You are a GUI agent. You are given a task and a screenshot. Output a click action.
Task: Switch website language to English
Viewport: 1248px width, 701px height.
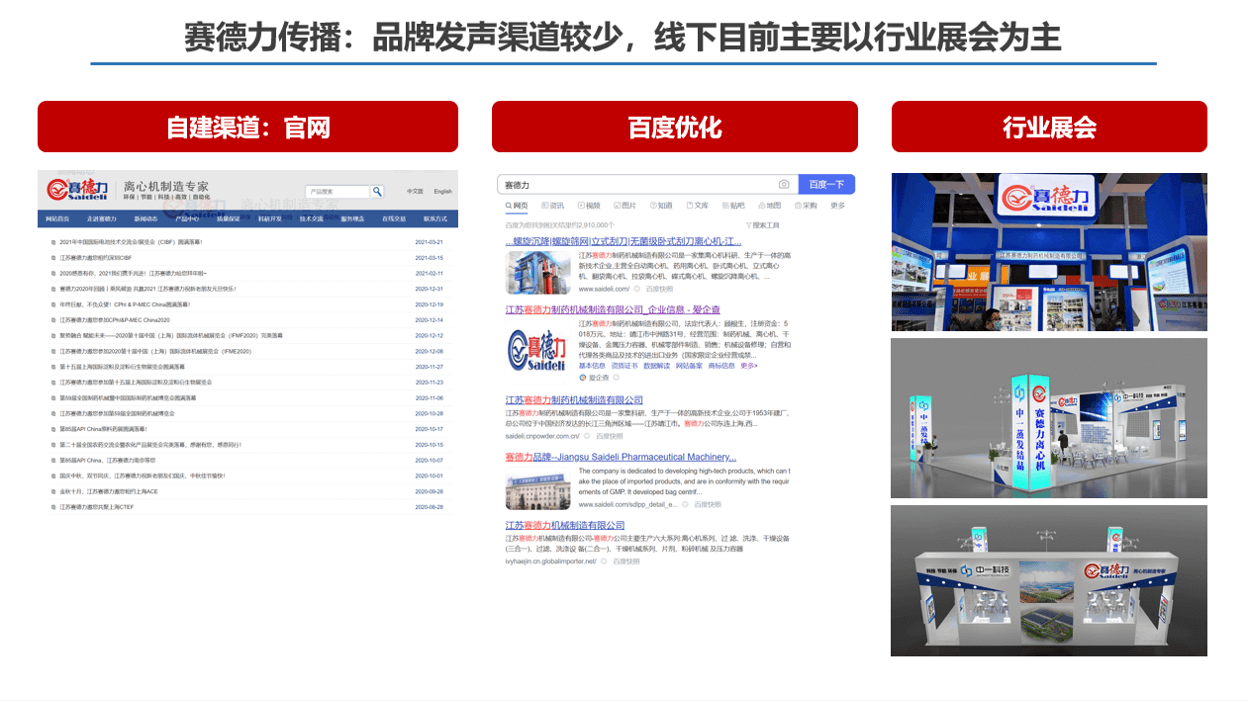coord(442,191)
